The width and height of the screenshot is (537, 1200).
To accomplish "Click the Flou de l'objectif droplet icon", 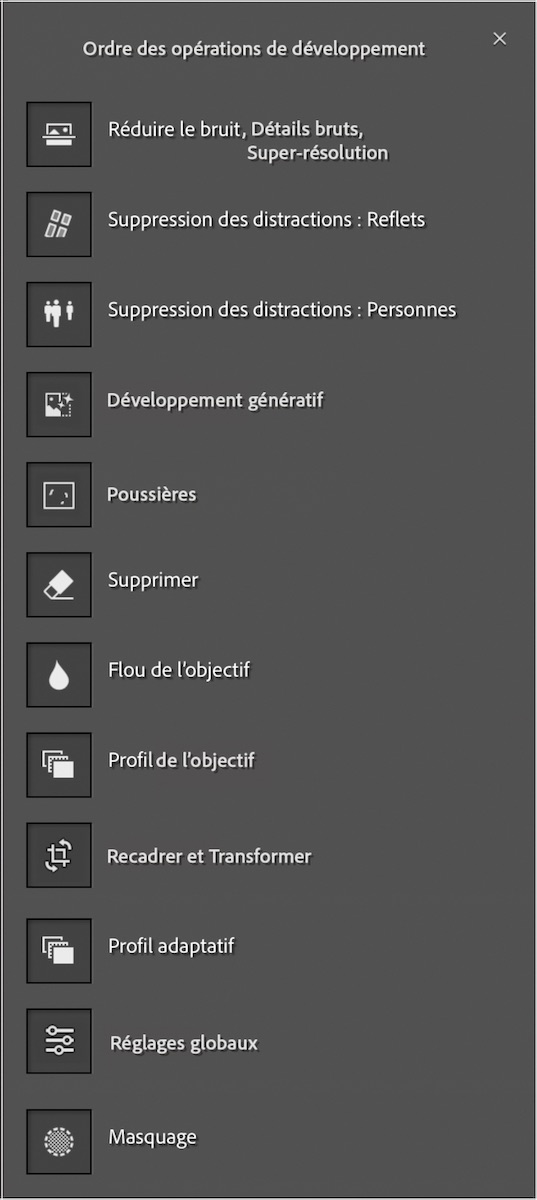I will tap(59, 674).
